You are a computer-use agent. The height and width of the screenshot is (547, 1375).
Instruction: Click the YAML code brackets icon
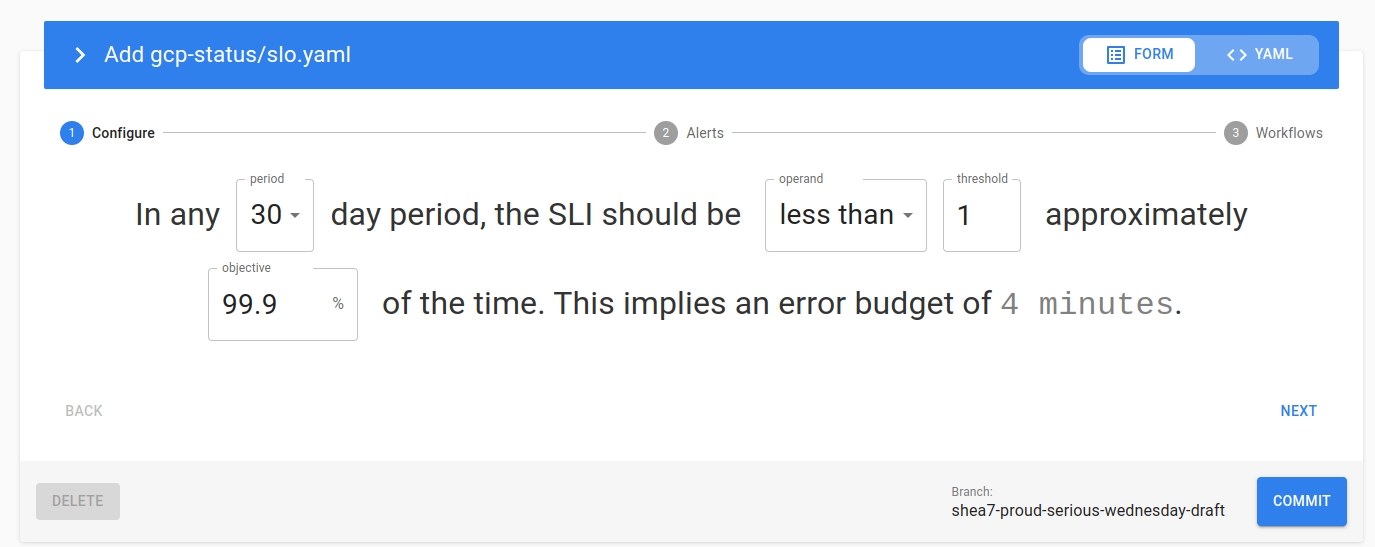(x=1237, y=55)
